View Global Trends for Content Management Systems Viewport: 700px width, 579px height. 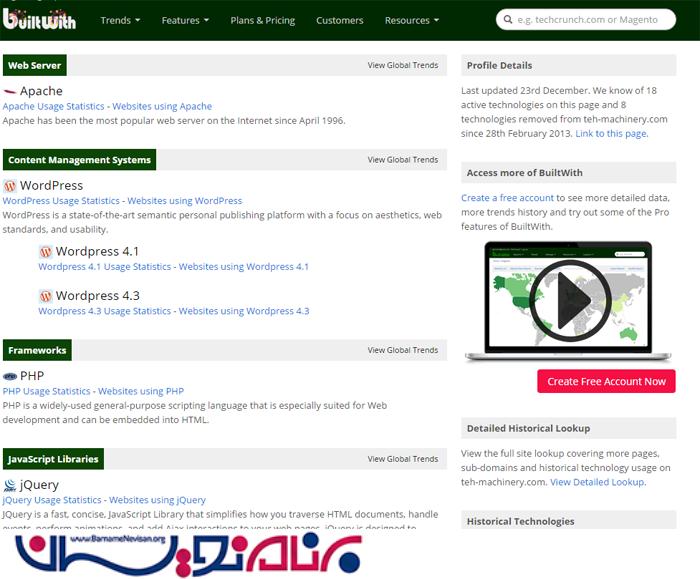(x=403, y=160)
